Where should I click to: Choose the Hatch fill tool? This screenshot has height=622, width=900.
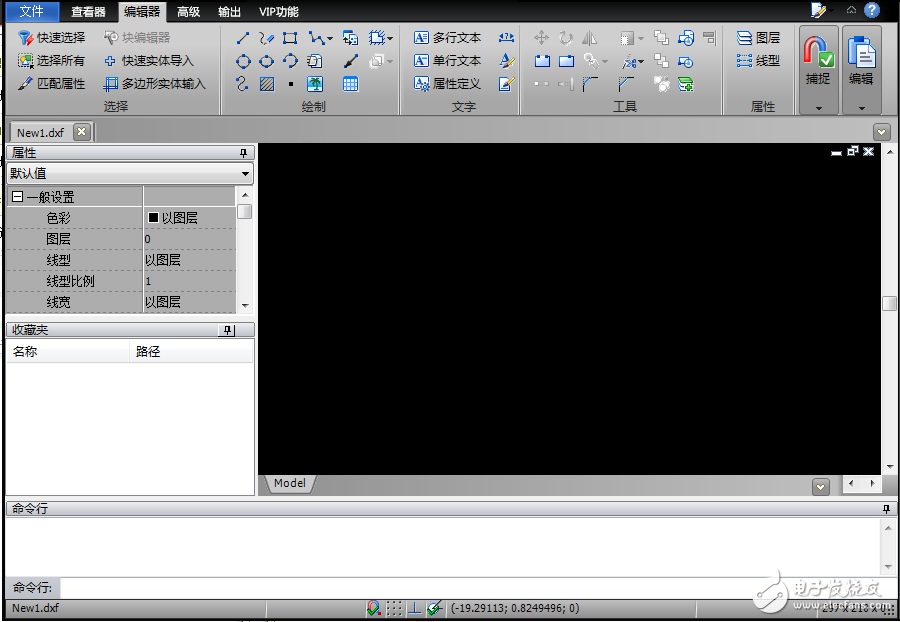click(x=267, y=85)
